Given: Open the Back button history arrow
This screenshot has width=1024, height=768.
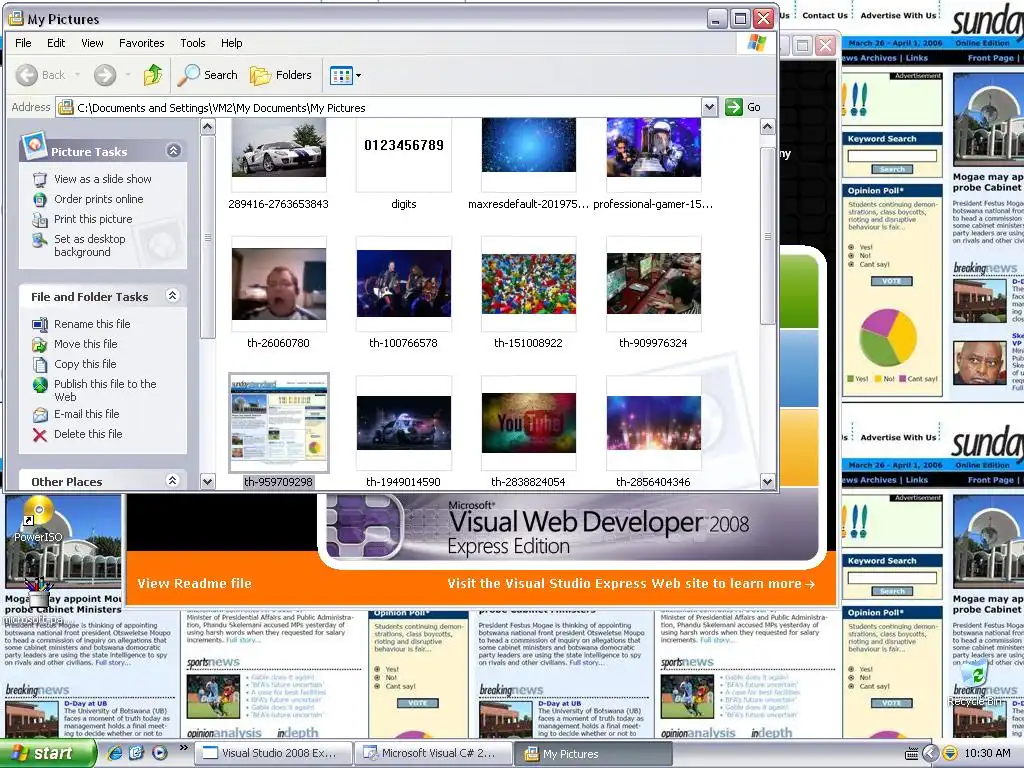Looking at the screenshot, I should pyautogui.click(x=78, y=75).
